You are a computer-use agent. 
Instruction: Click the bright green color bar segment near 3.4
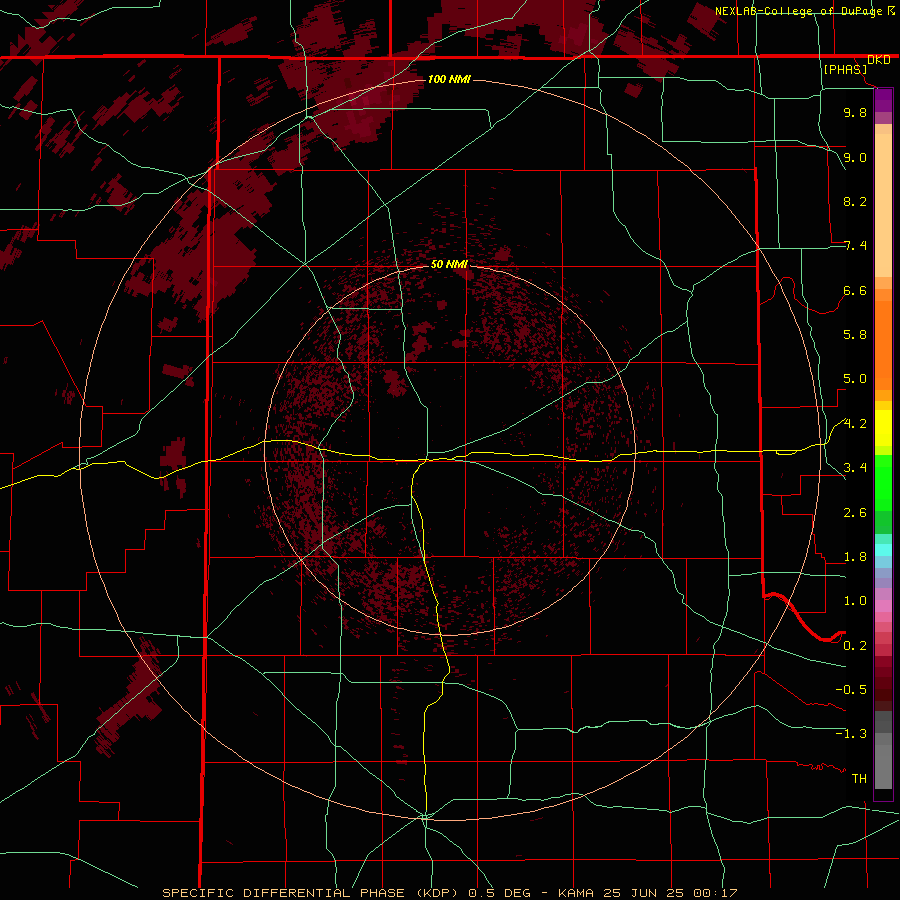pos(883,482)
